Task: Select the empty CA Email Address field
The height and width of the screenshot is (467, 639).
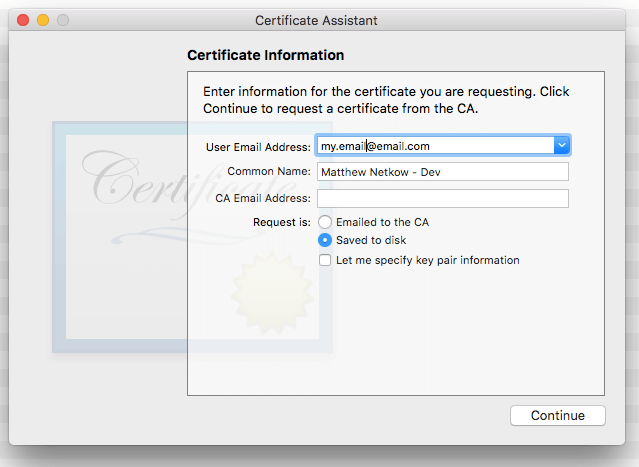Action: coord(443,198)
